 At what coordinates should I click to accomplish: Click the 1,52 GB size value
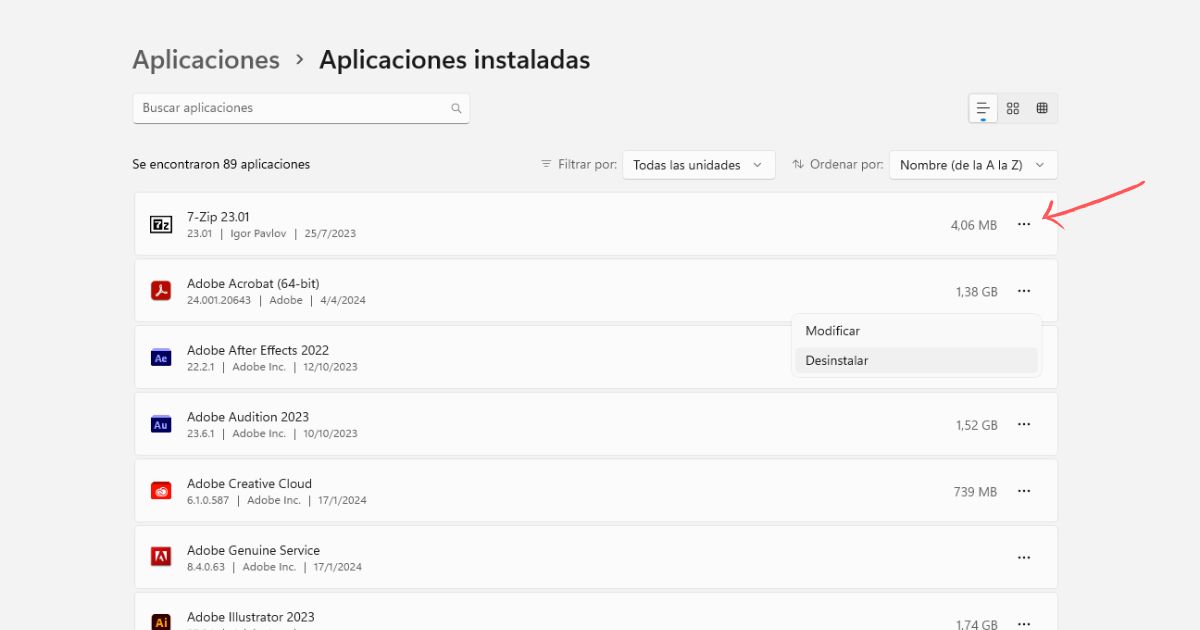(977, 425)
